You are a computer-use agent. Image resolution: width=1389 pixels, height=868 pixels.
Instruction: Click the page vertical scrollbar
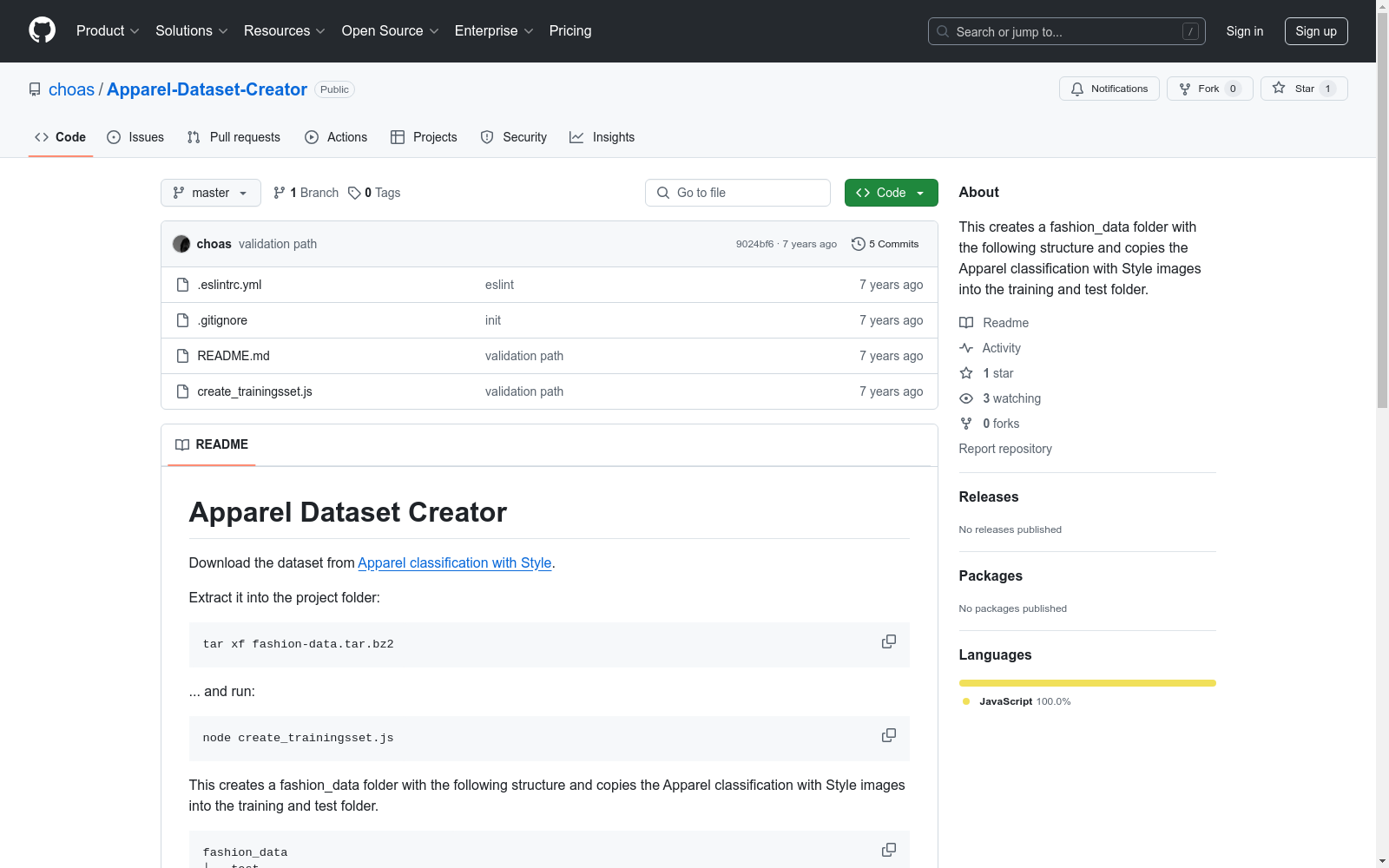[x=1382, y=208]
